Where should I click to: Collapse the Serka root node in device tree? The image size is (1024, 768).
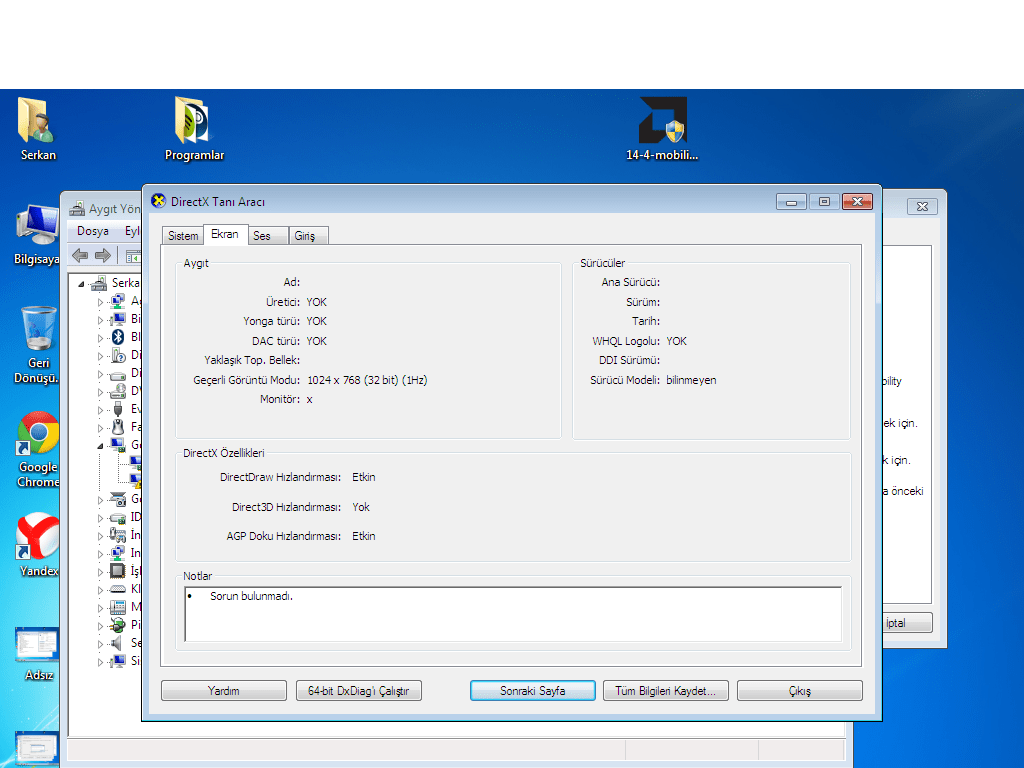pos(81,284)
